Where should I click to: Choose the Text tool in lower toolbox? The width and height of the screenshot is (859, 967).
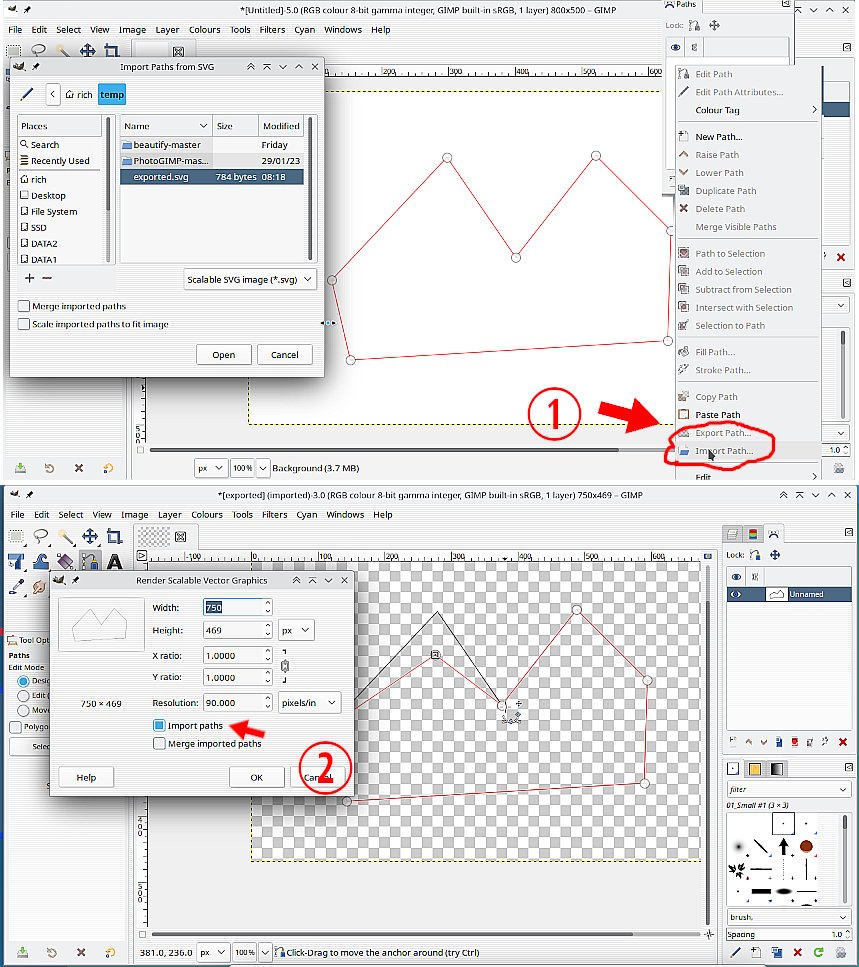[x=114, y=562]
